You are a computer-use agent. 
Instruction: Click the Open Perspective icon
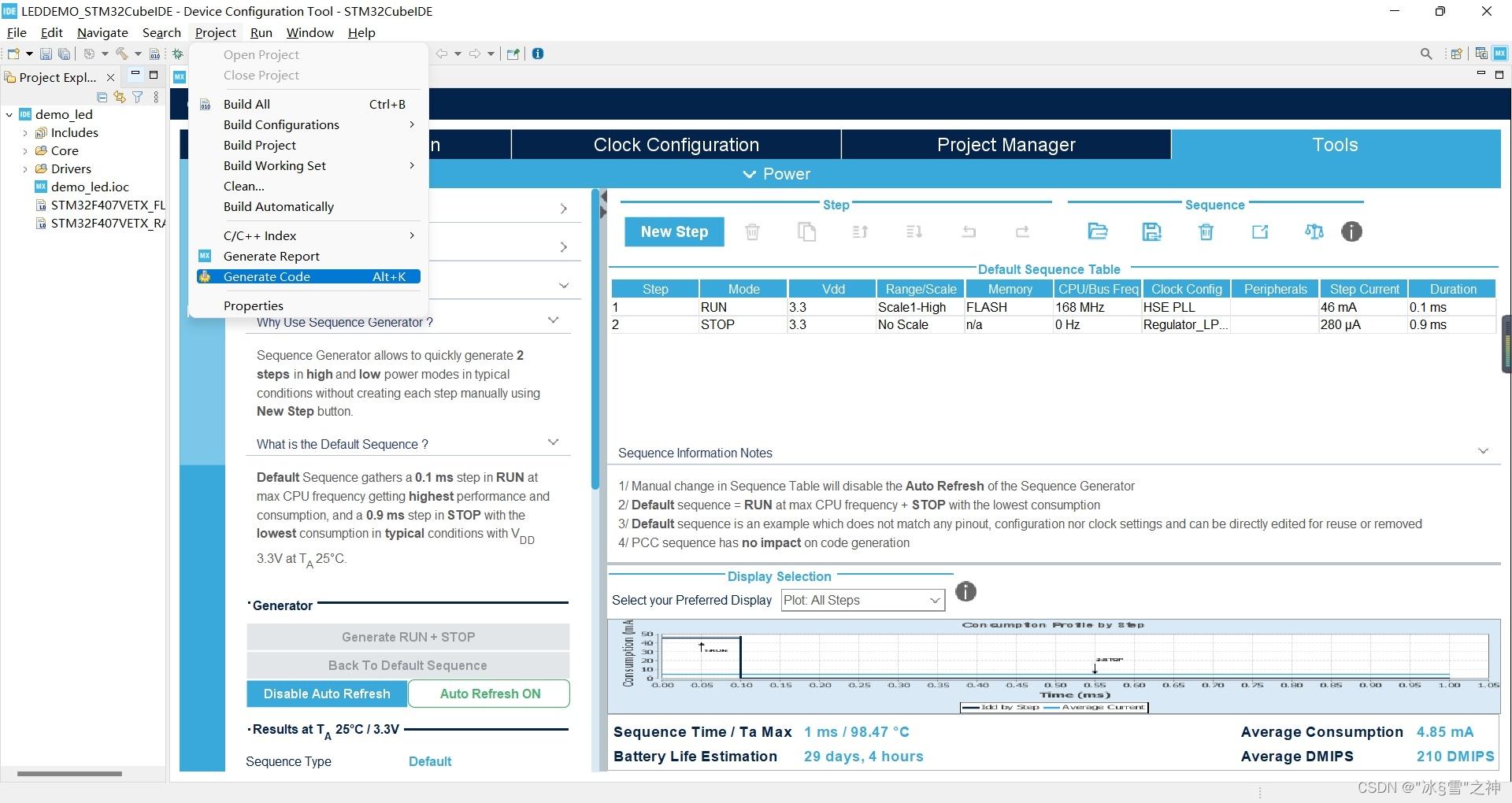1457,54
